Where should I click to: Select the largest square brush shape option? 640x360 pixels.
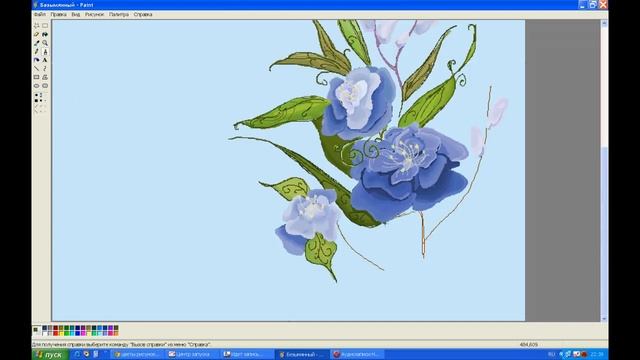click(36, 100)
